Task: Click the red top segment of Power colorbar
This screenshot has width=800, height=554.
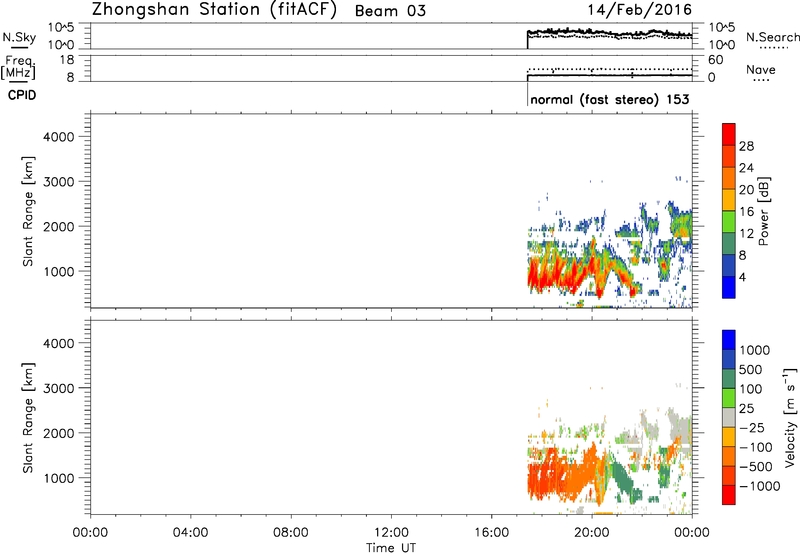Action: tap(729, 133)
